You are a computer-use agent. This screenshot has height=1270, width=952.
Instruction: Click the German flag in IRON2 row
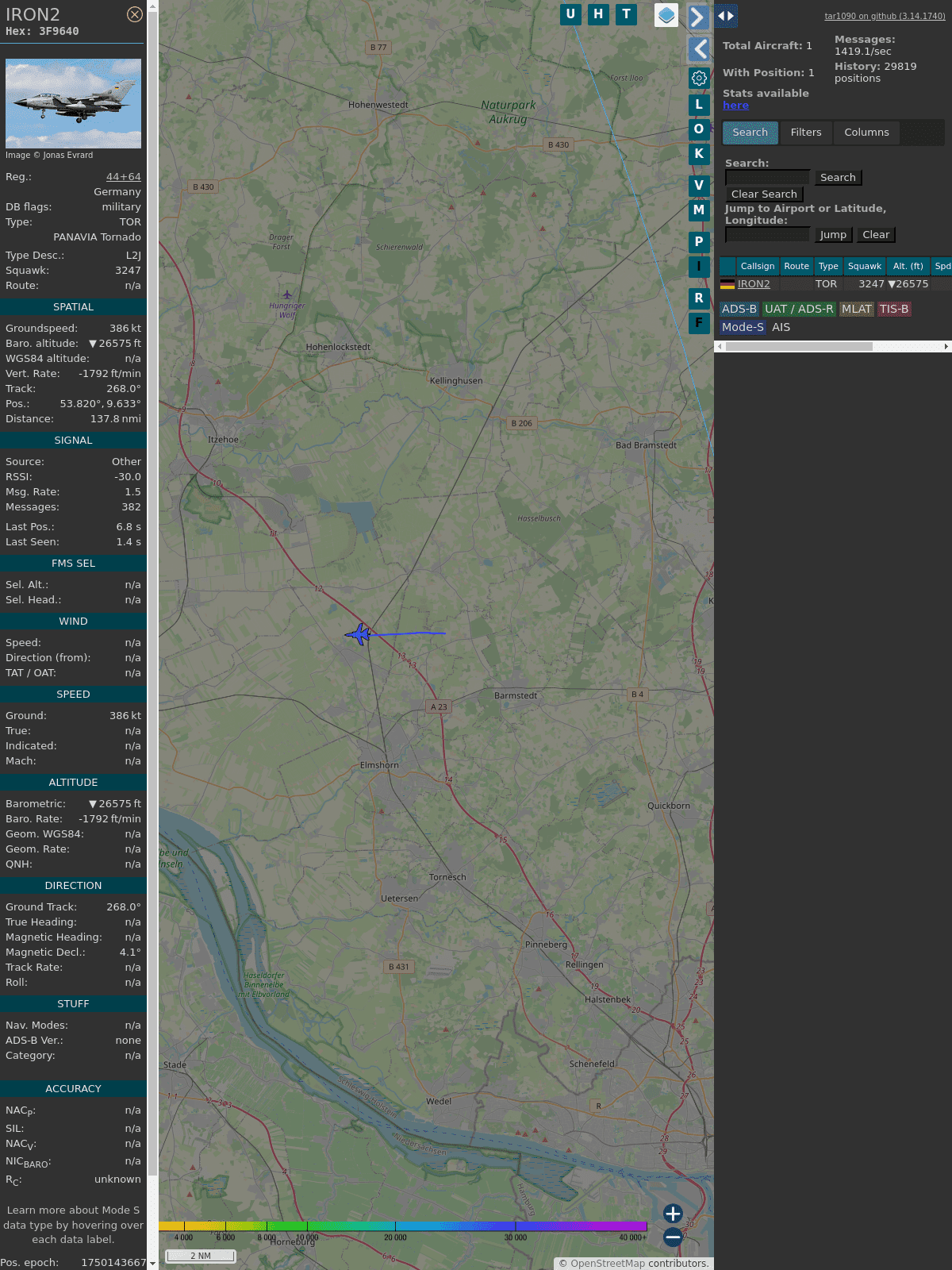[x=727, y=284]
